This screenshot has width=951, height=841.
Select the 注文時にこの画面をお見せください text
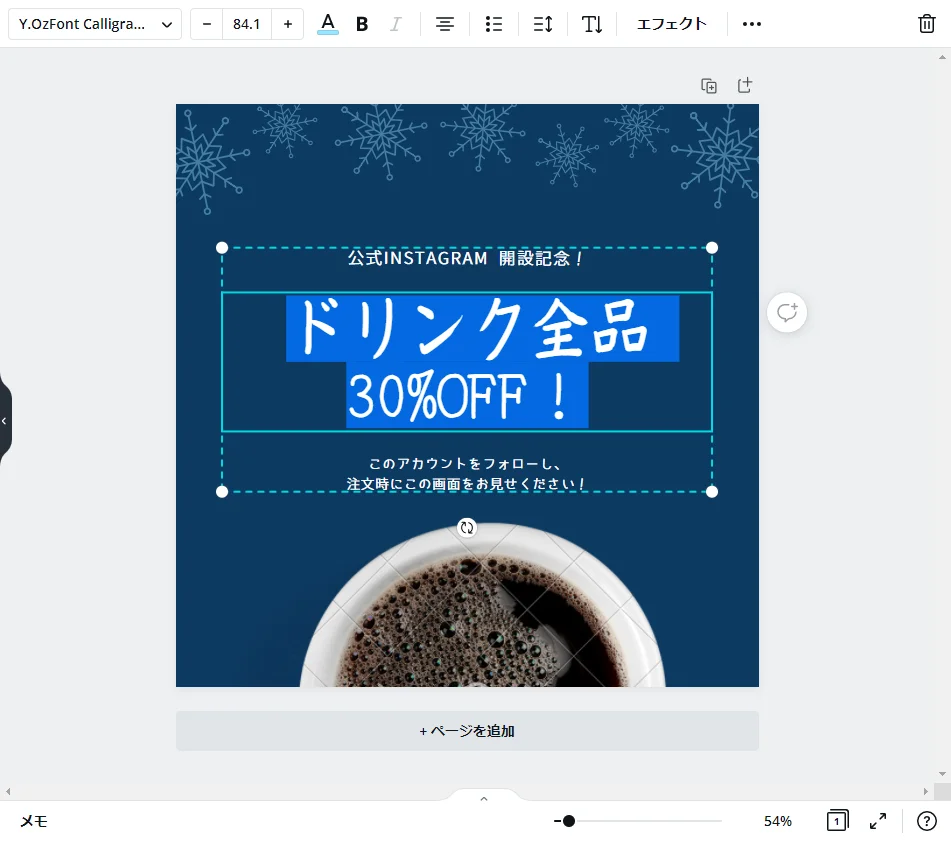[x=465, y=484]
